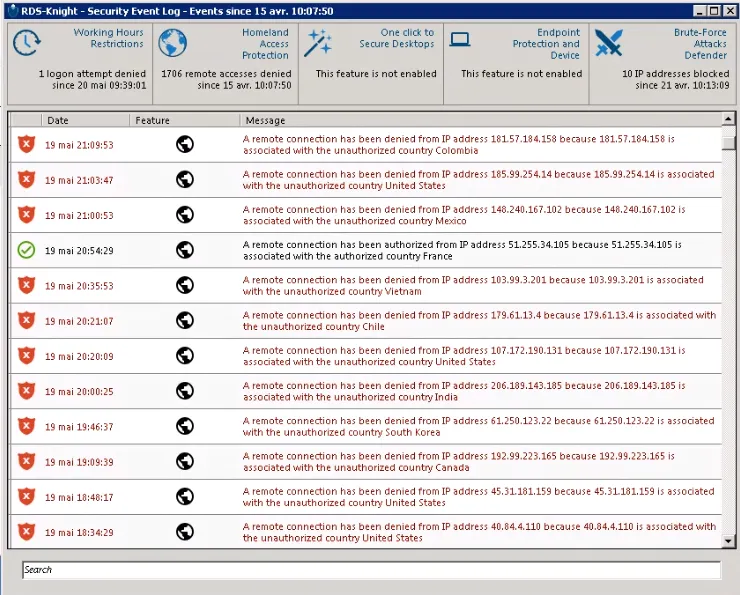This screenshot has height=595, width=740.
Task: Click the Endpoint Protection laptop icon
Action: pyautogui.click(x=459, y=40)
